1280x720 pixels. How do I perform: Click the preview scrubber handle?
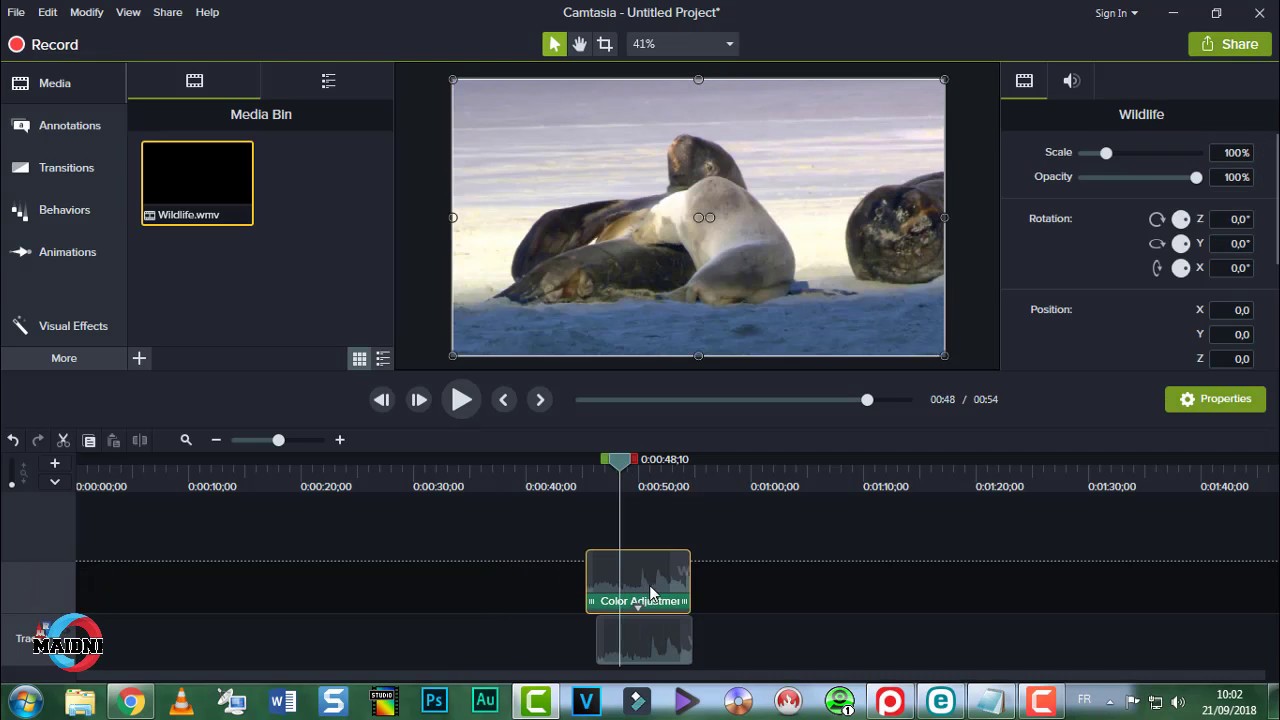[867, 400]
